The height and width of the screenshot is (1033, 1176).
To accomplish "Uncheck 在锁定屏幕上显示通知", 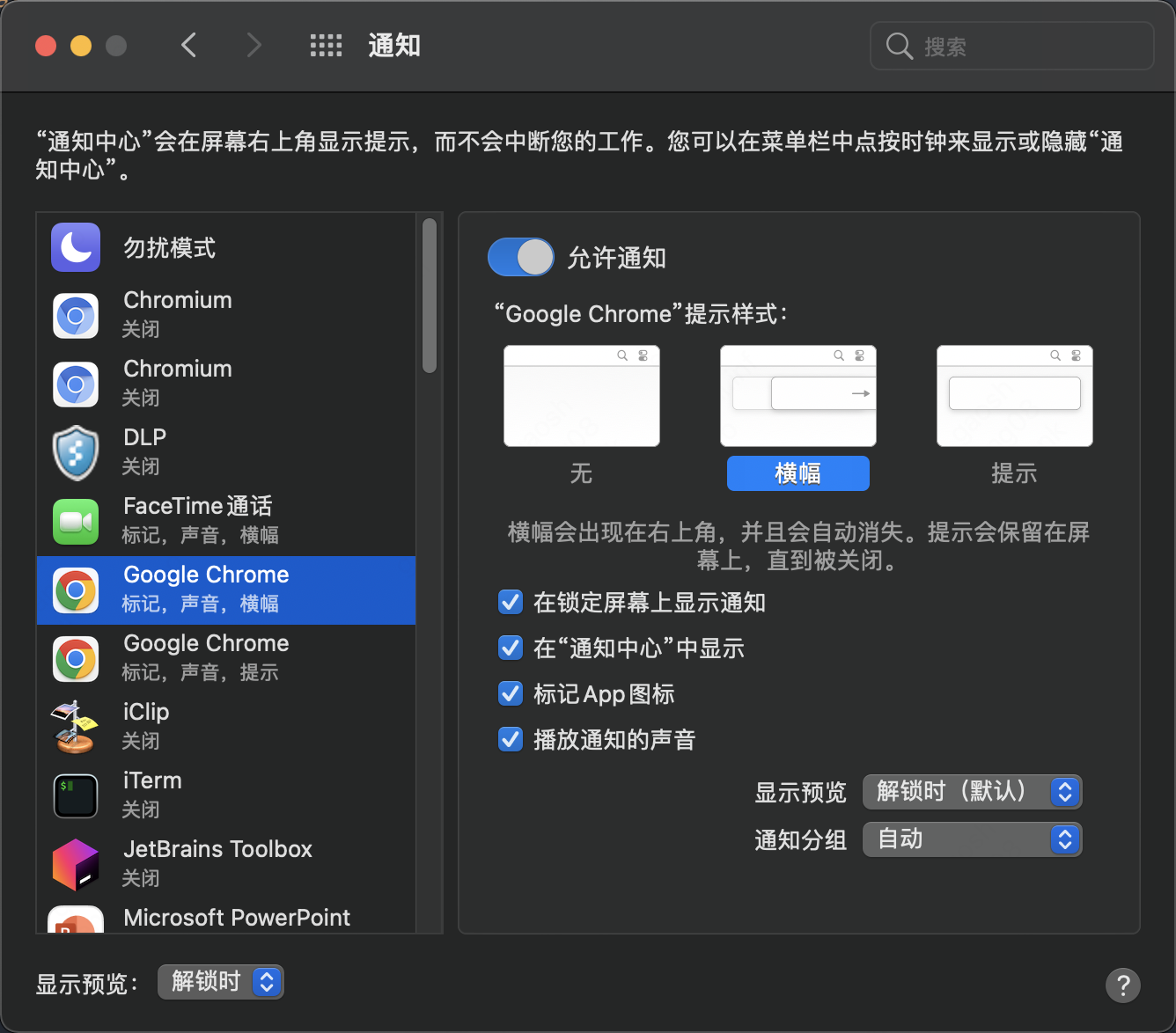I will click(x=511, y=602).
